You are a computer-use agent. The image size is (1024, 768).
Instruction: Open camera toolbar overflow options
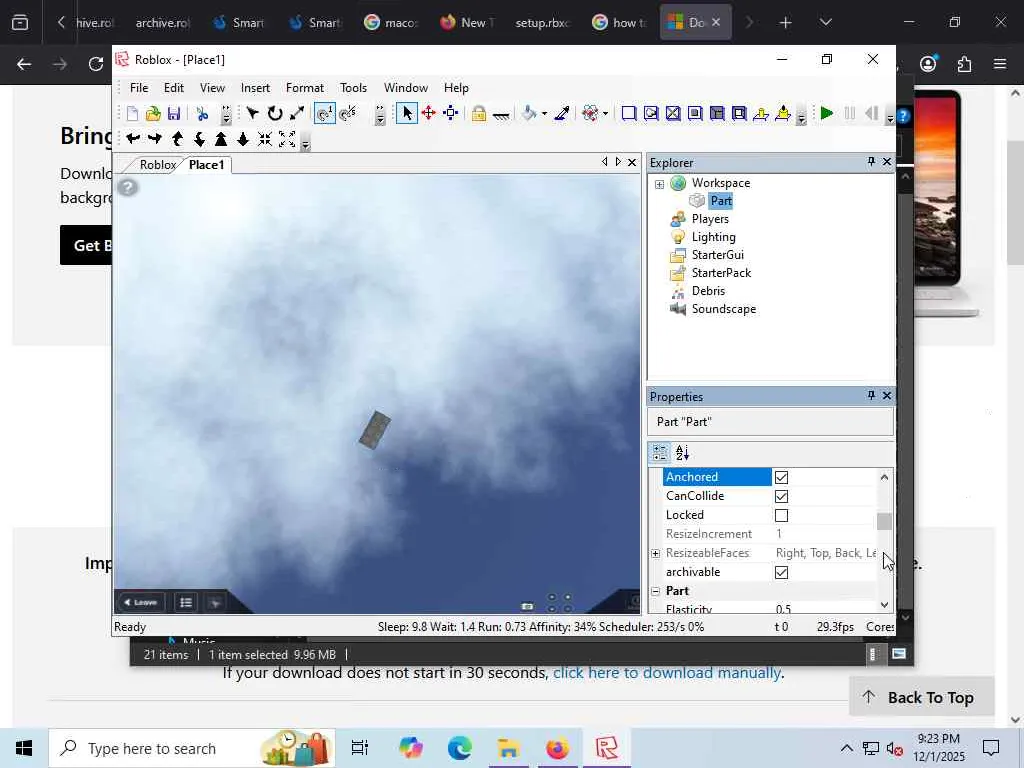click(x=305, y=142)
